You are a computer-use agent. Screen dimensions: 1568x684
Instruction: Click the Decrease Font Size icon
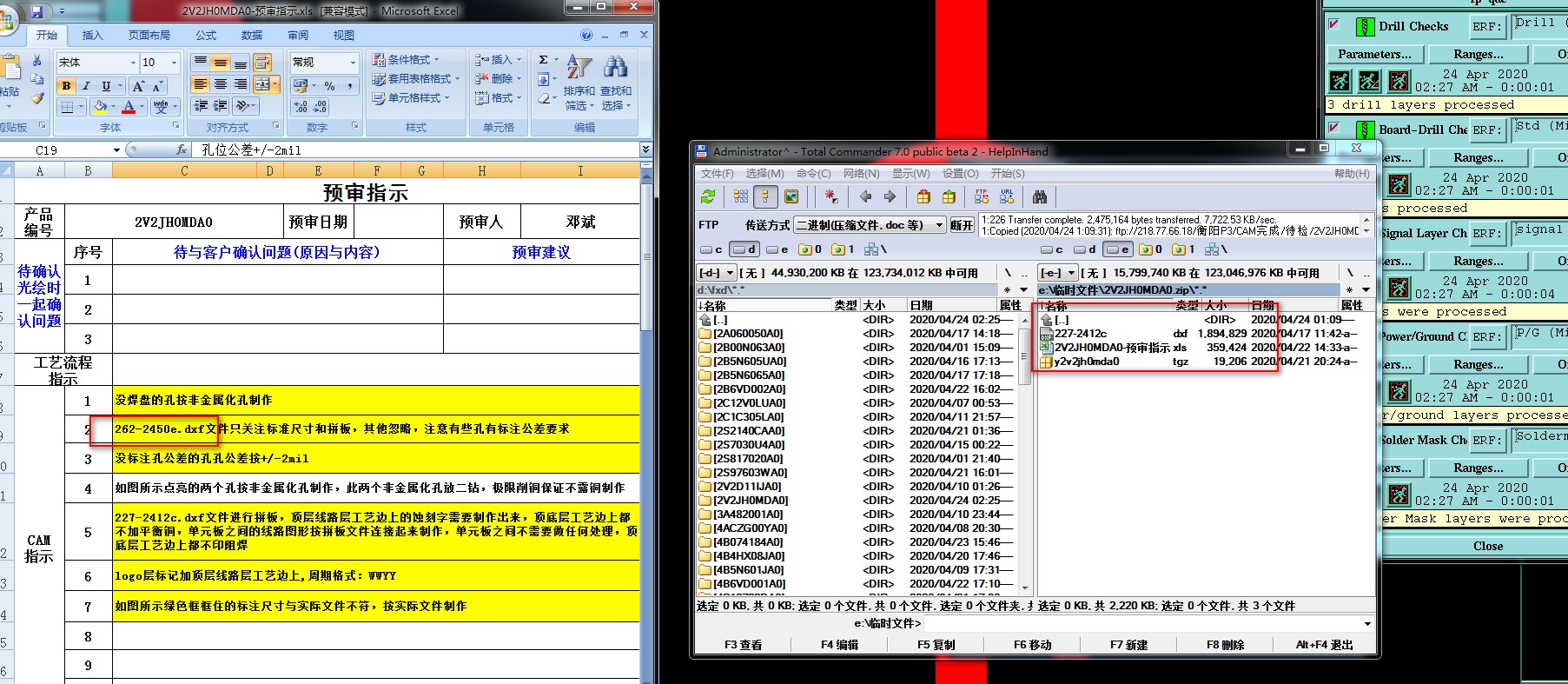pos(157,86)
